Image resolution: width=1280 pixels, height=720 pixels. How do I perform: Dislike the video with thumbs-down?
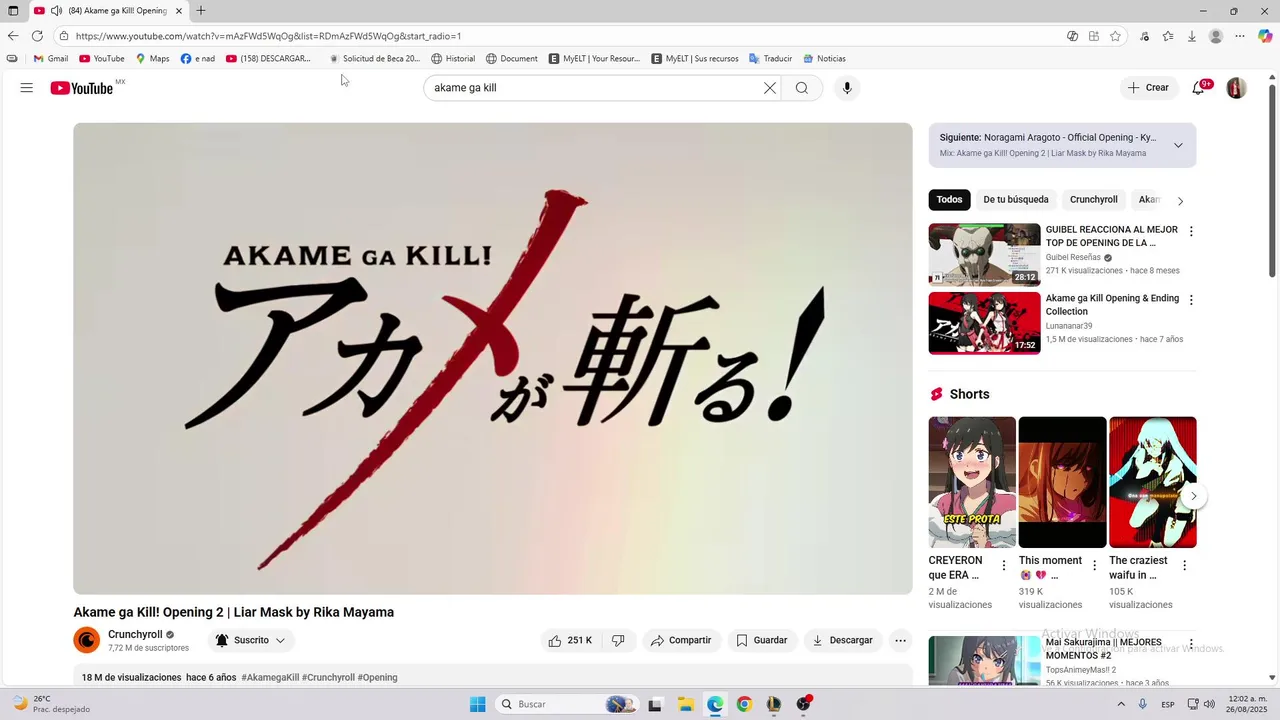pos(618,640)
